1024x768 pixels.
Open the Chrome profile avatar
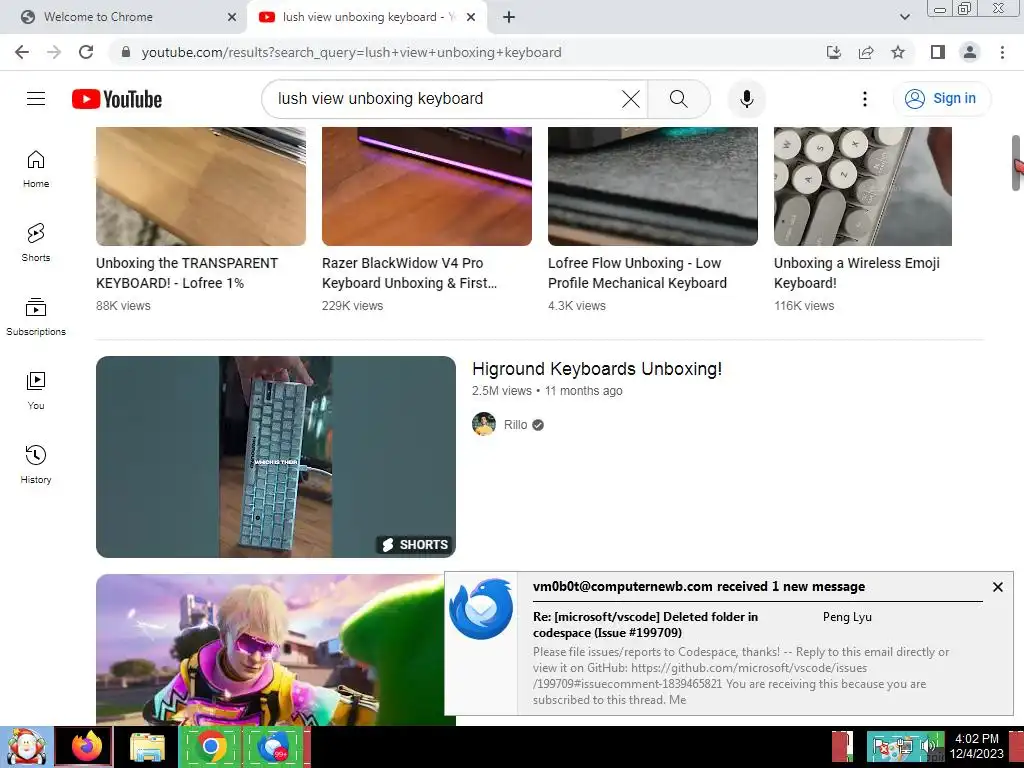point(970,52)
